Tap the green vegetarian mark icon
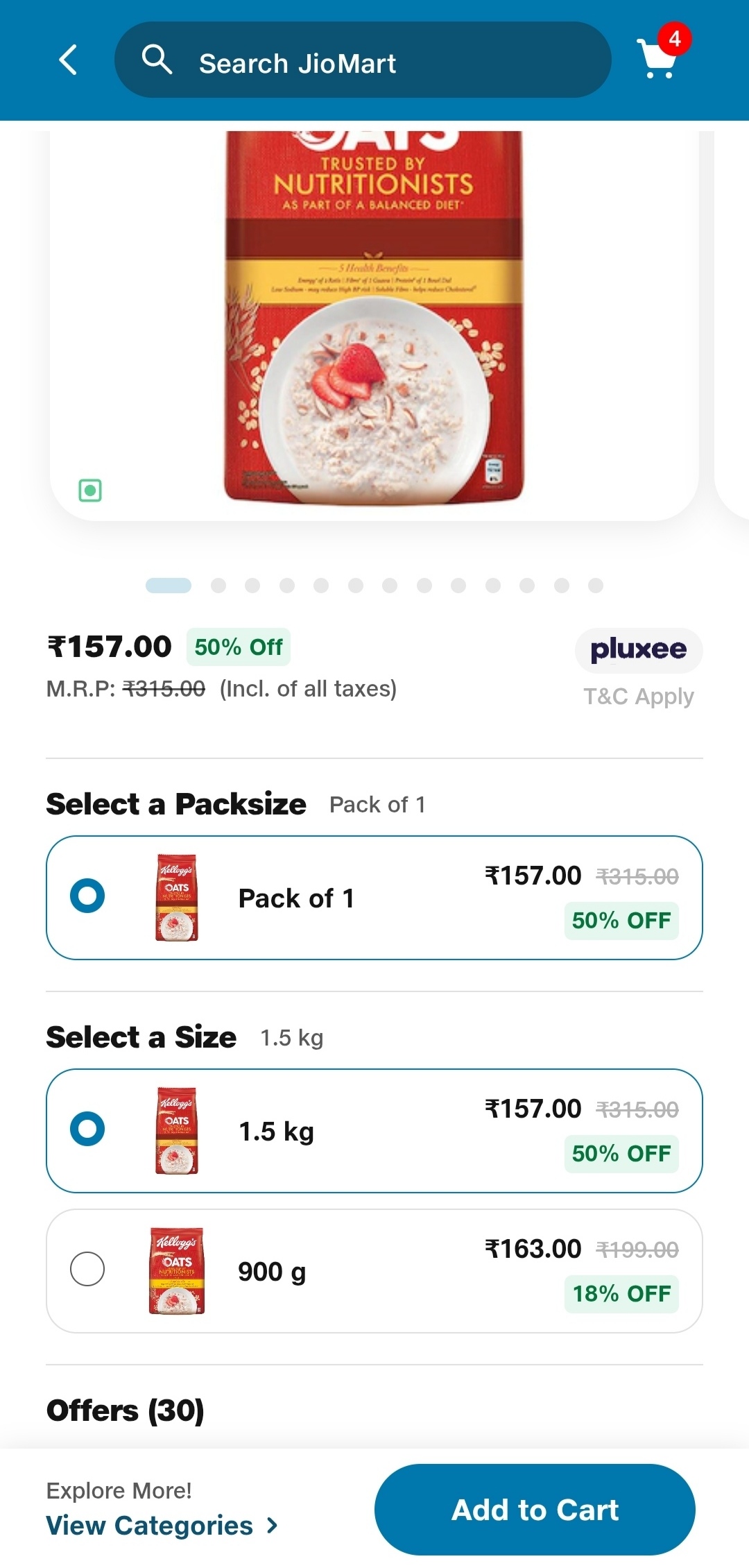 coord(90,491)
